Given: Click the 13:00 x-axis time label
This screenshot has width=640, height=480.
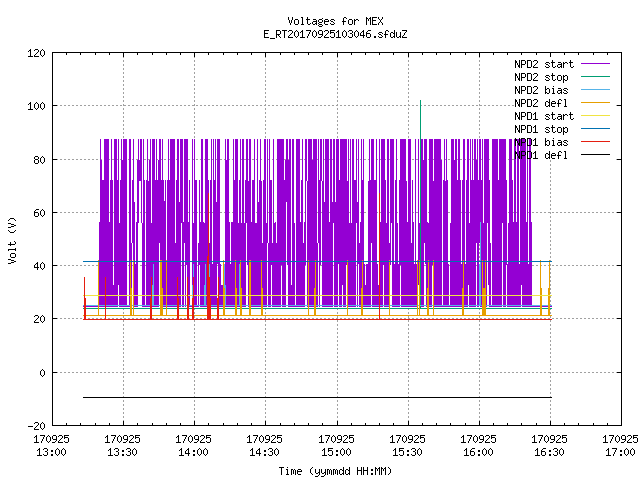Looking at the screenshot, I should click(51, 453).
